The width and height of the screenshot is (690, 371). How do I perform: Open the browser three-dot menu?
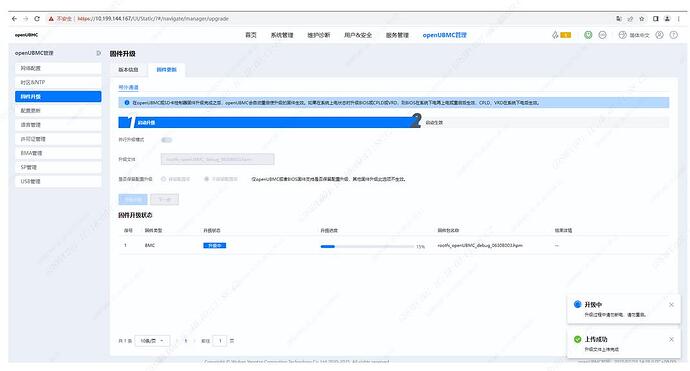pos(679,18)
